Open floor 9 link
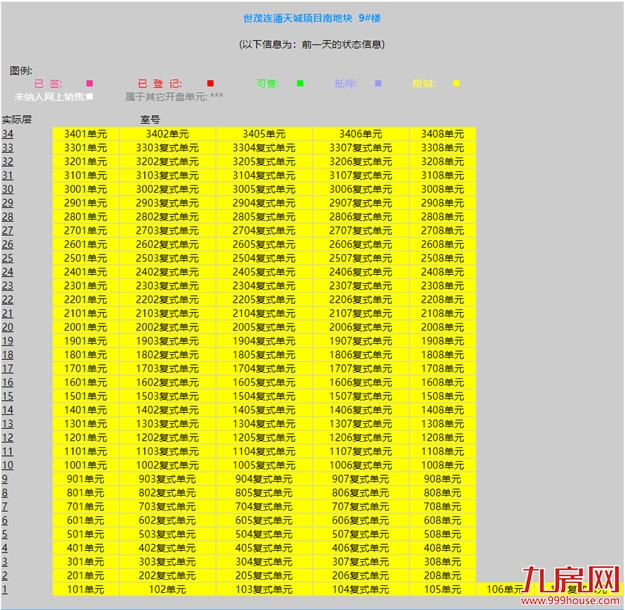Viewport: 625px width, 610px height. coord(5,479)
